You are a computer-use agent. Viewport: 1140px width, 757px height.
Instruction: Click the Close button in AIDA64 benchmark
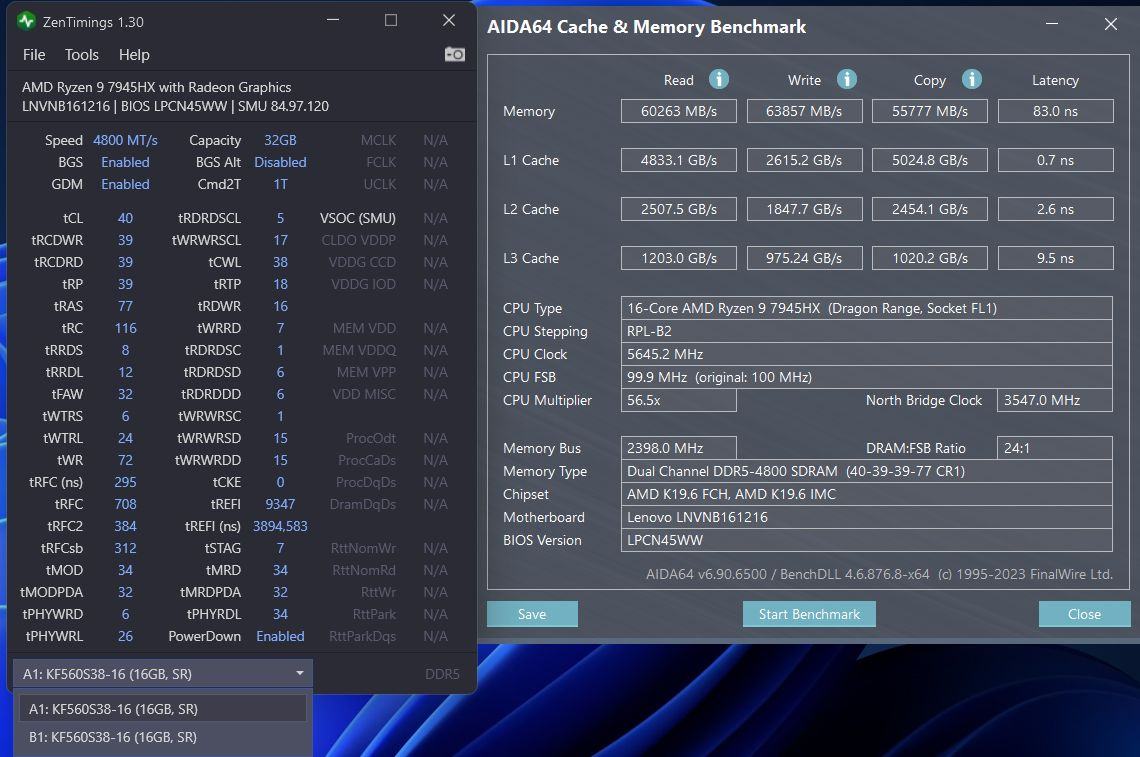point(1084,614)
